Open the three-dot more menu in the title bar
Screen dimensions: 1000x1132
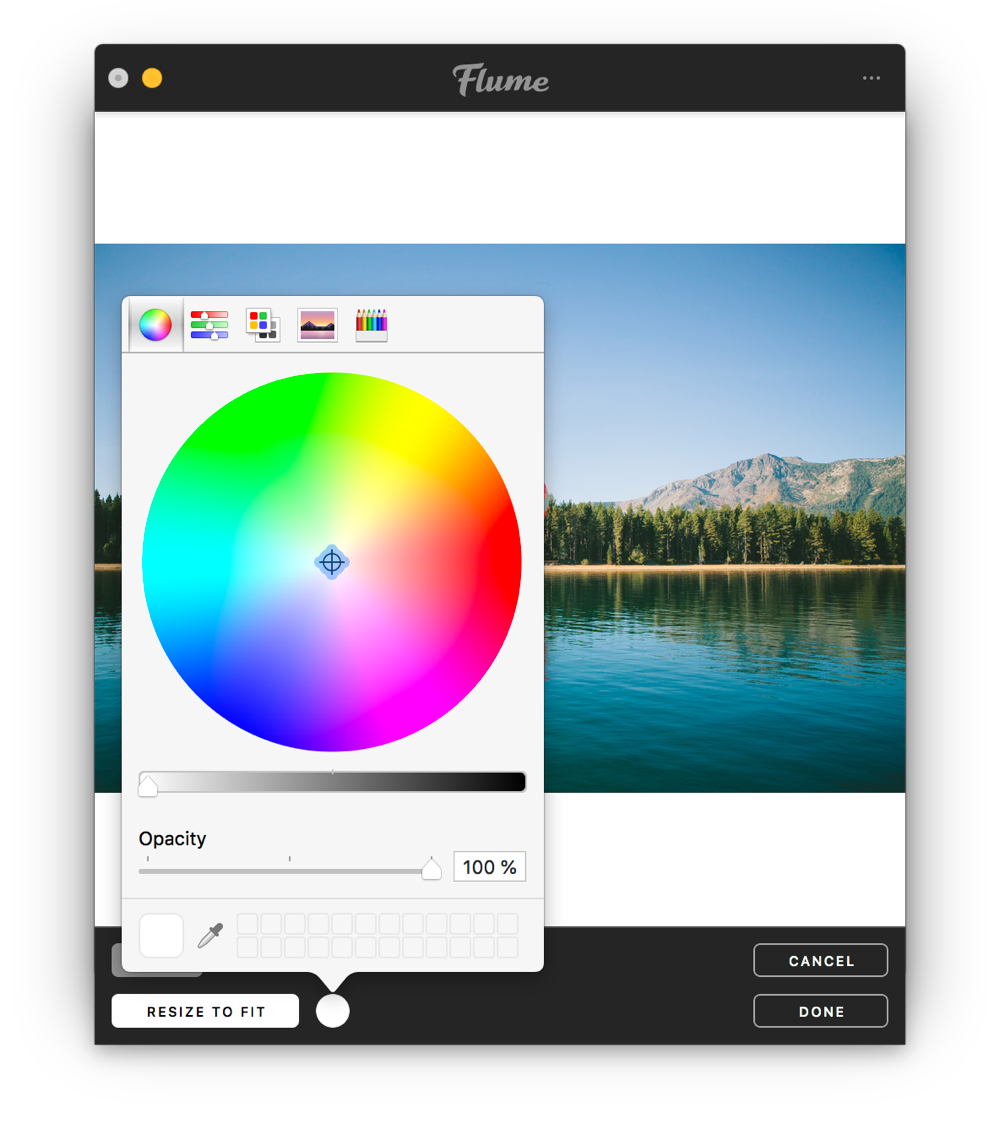point(871,78)
